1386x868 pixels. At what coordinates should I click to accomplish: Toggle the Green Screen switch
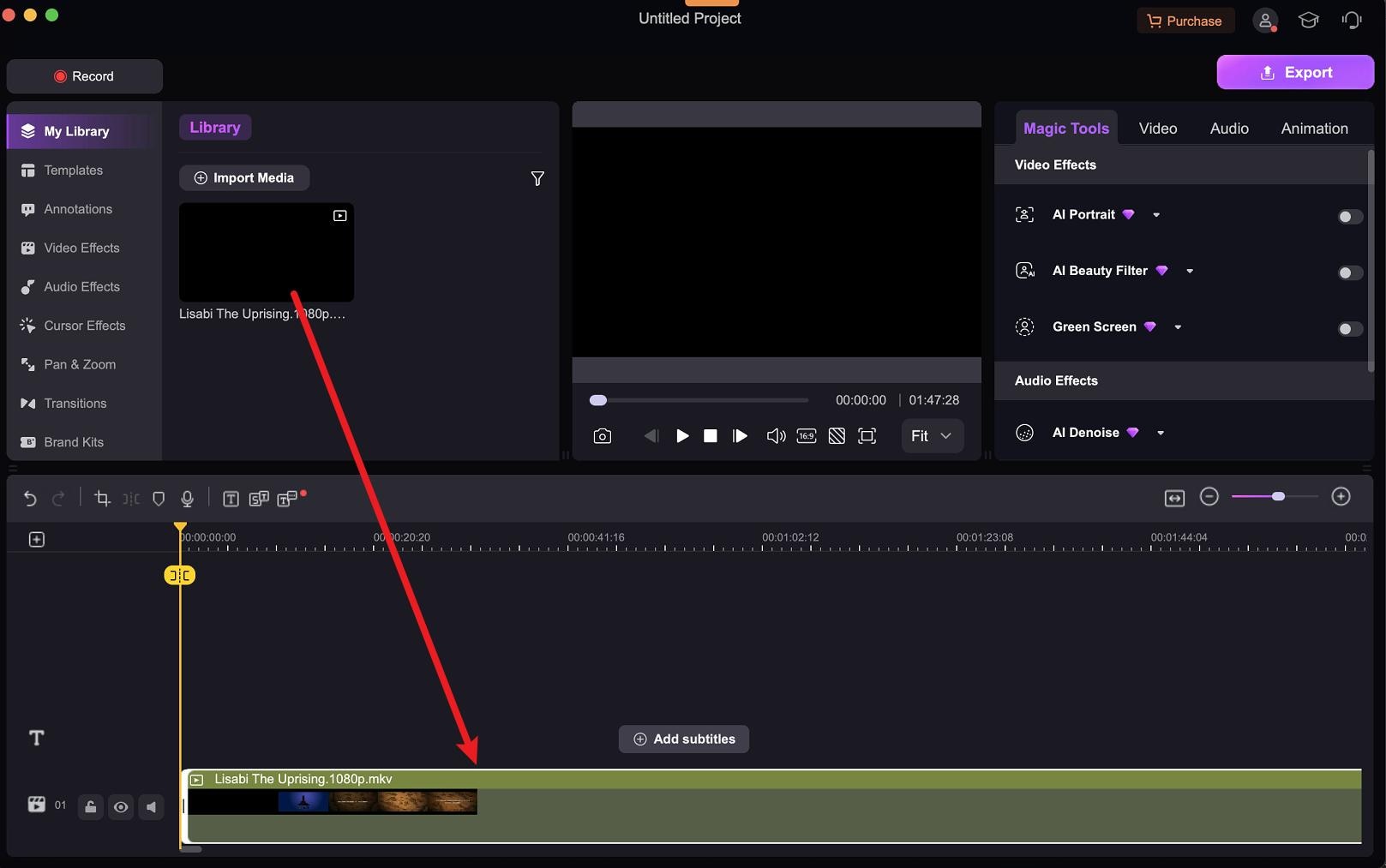click(x=1350, y=329)
